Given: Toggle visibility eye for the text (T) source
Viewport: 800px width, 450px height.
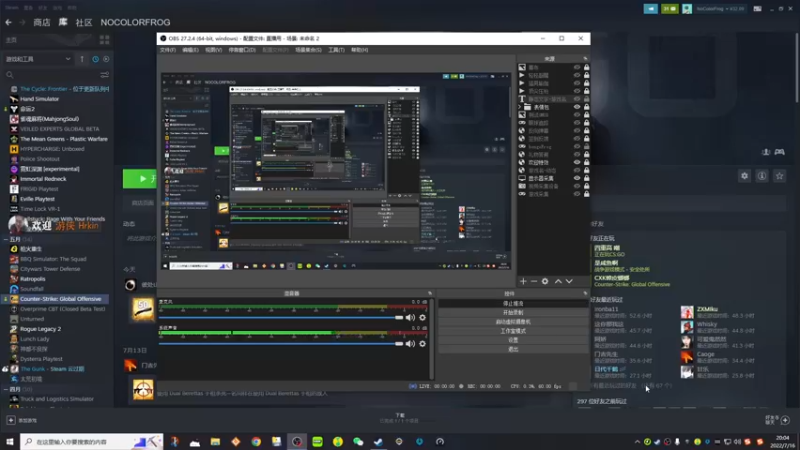Looking at the screenshot, I should click(x=577, y=99).
